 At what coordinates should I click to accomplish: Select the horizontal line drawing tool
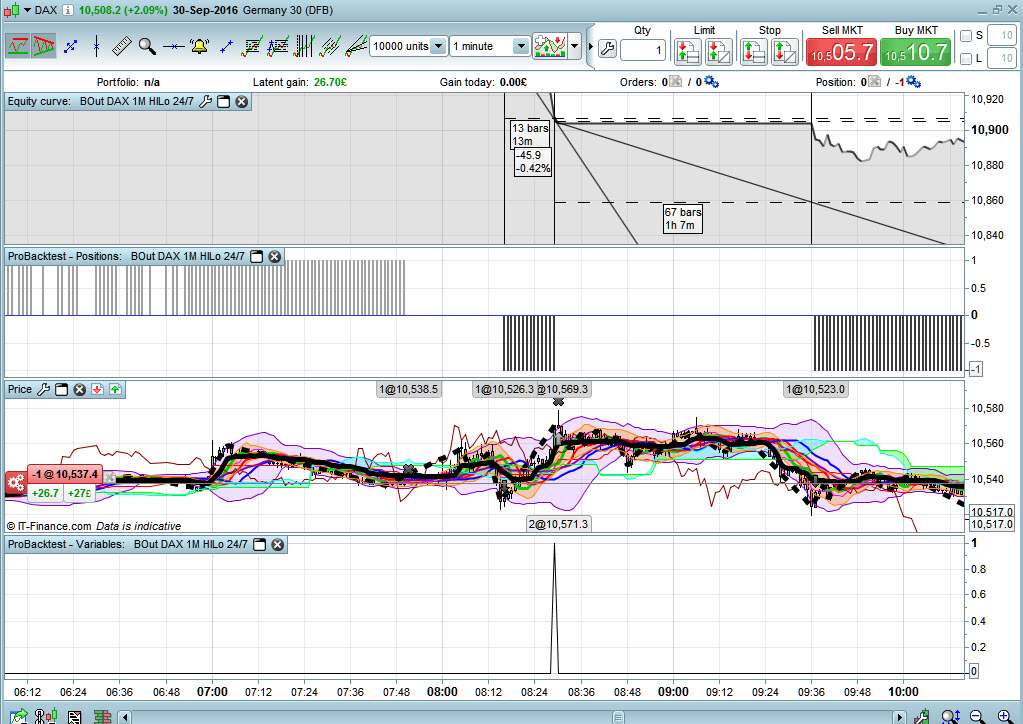pos(174,46)
